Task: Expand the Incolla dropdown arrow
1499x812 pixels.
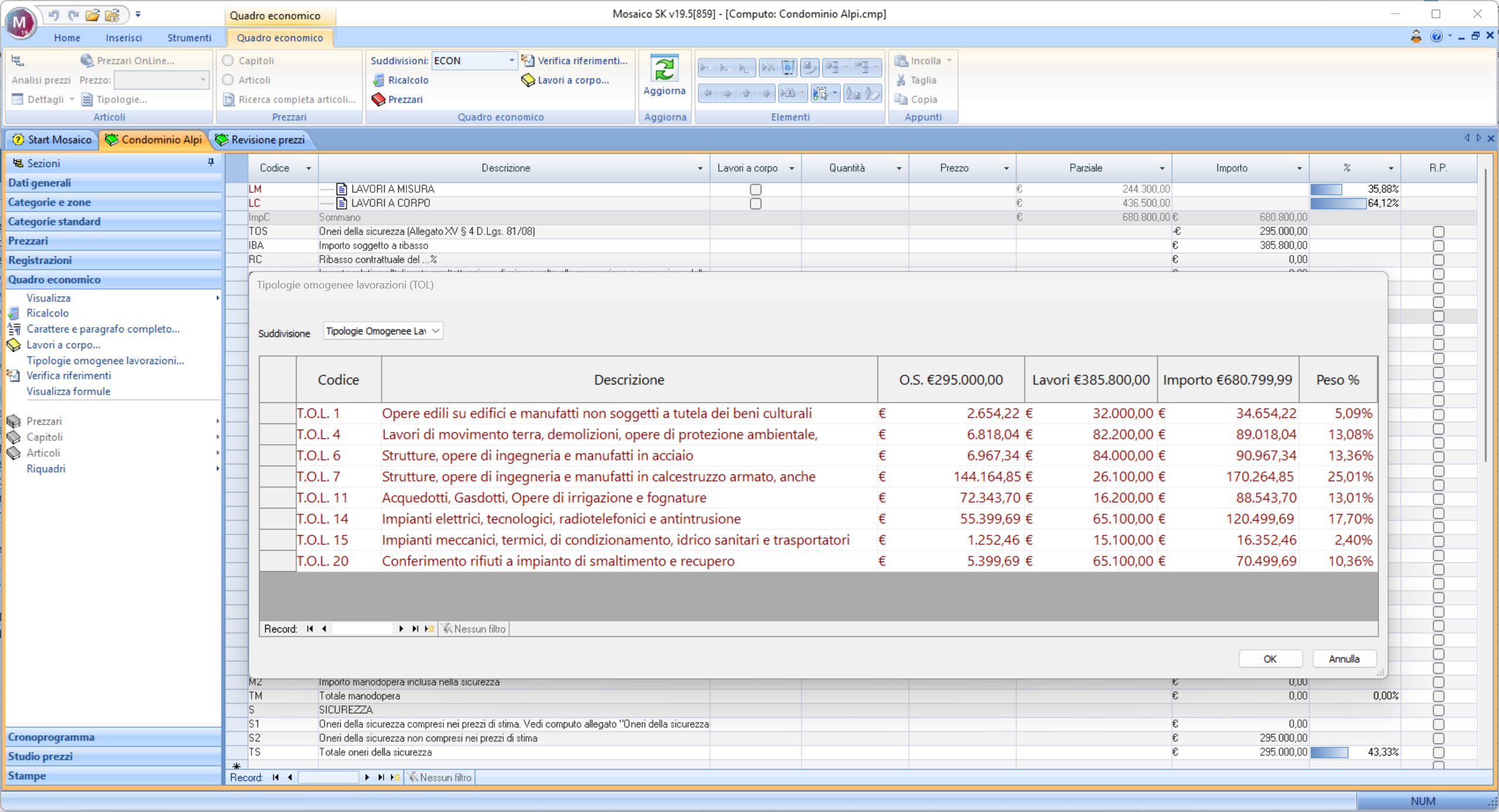Action: coord(949,60)
